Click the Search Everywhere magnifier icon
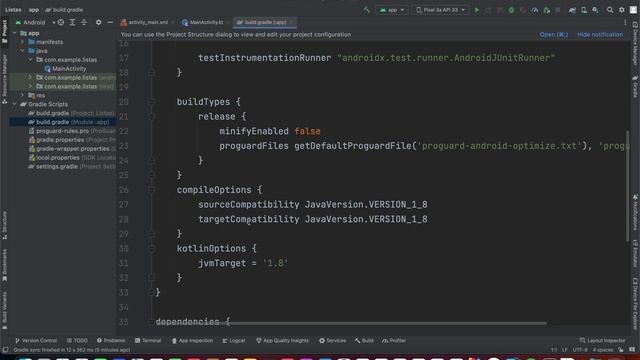This screenshot has width=640, height=360. click(610, 10)
